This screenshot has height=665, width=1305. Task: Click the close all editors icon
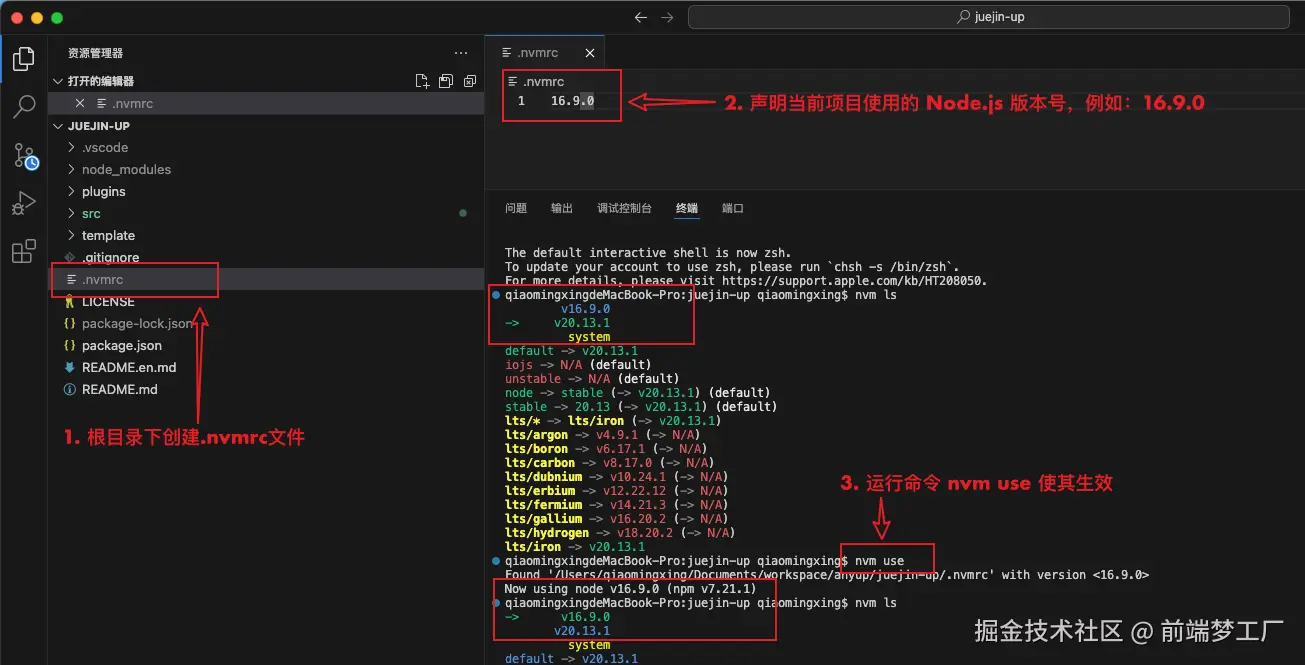[468, 81]
